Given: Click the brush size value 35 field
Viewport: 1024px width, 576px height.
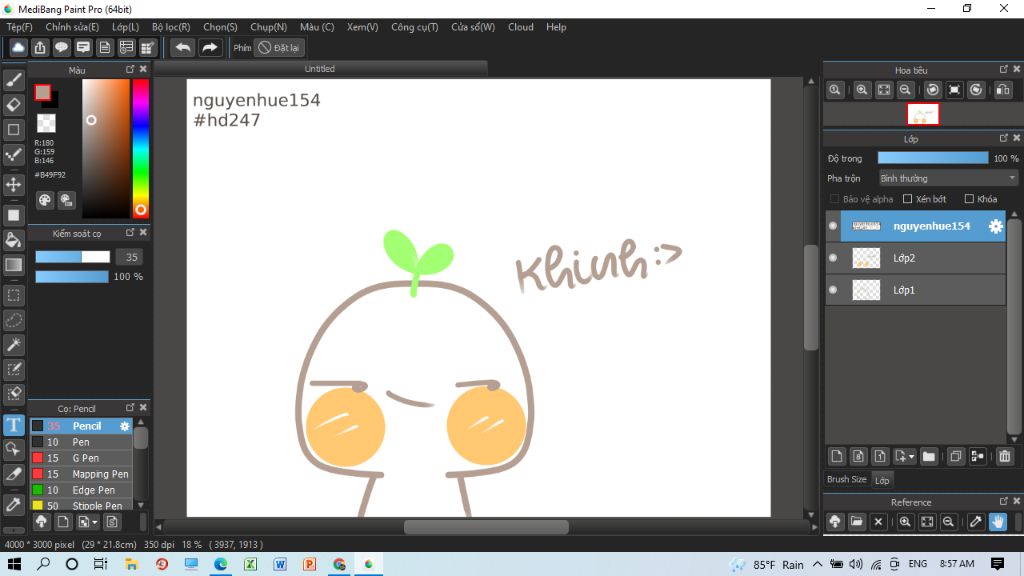Looking at the screenshot, I should [x=131, y=257].
